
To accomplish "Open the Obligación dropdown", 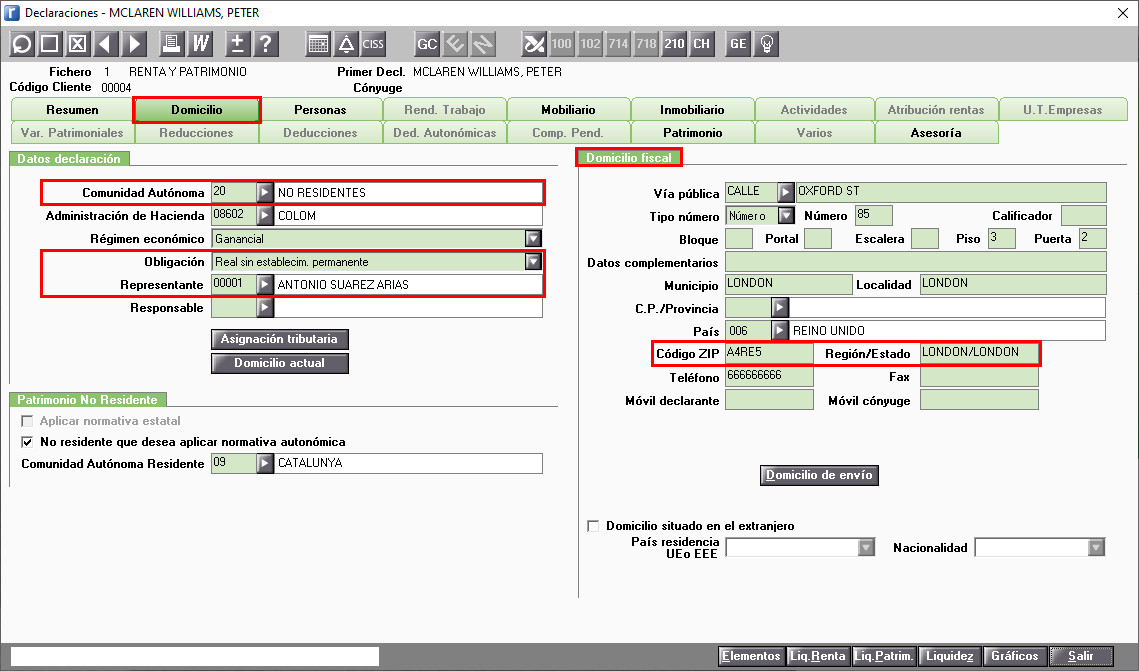I will 533,261.
